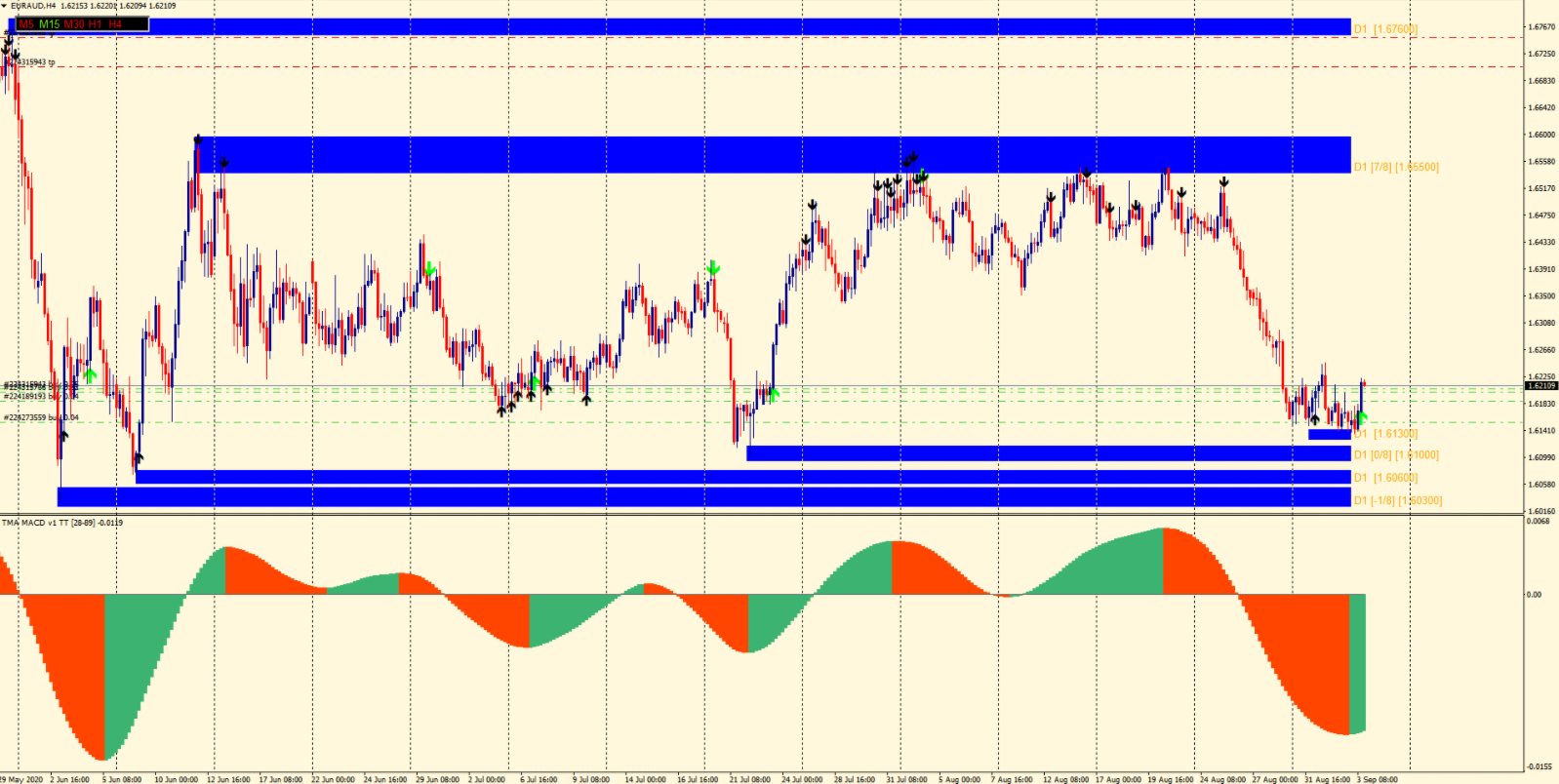
Task: Choose the H1 timeframe label
Action: [x=96, y=24]
